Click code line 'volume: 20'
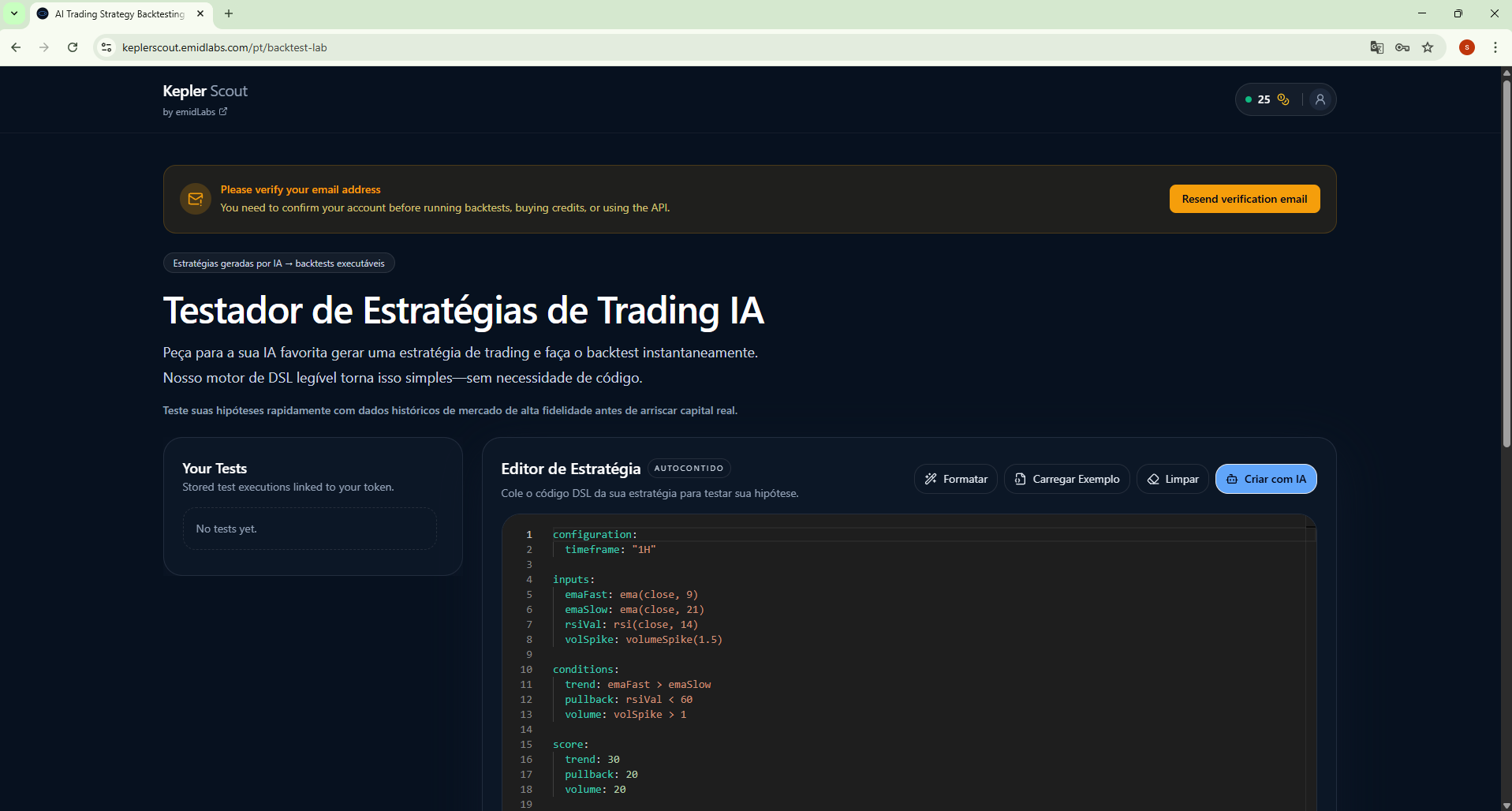The height and width of the screenshot is (811, 1512). pos(595,790)
